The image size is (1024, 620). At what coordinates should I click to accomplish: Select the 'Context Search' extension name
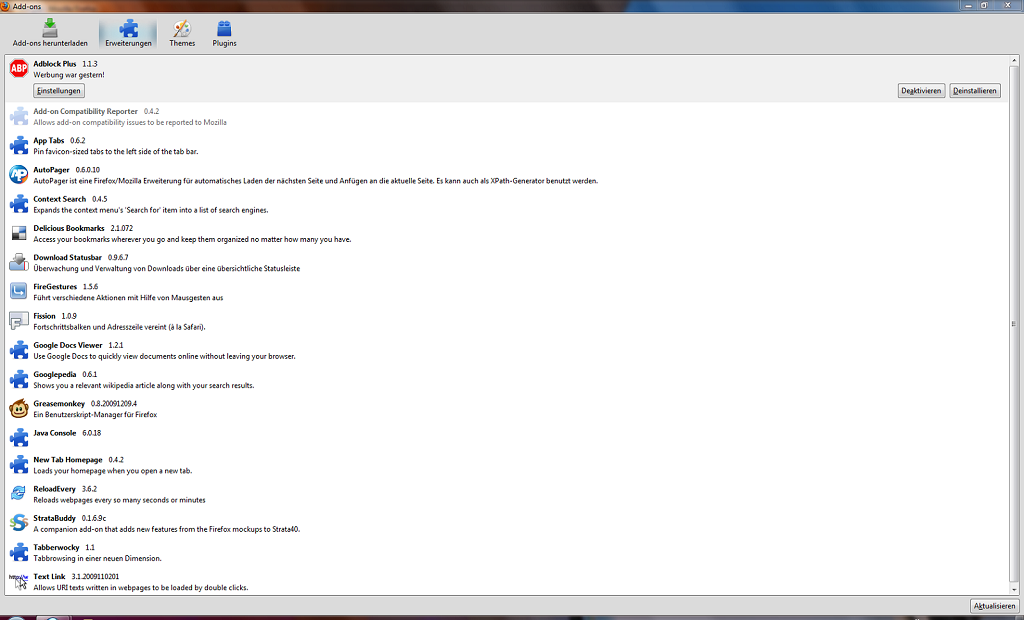59,199
